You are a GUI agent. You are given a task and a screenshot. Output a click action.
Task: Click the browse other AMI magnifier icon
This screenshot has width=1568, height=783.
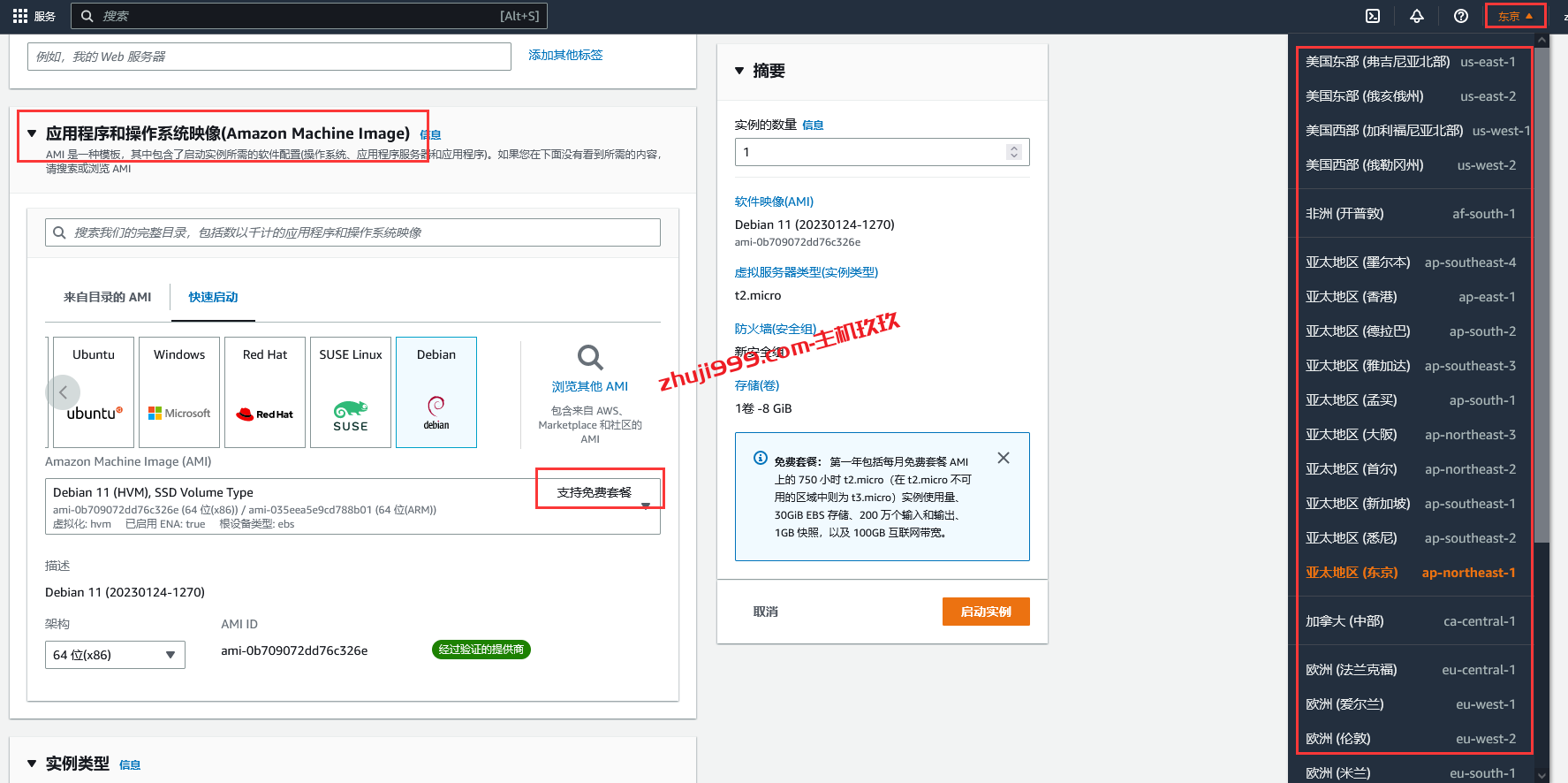point(590,358)
